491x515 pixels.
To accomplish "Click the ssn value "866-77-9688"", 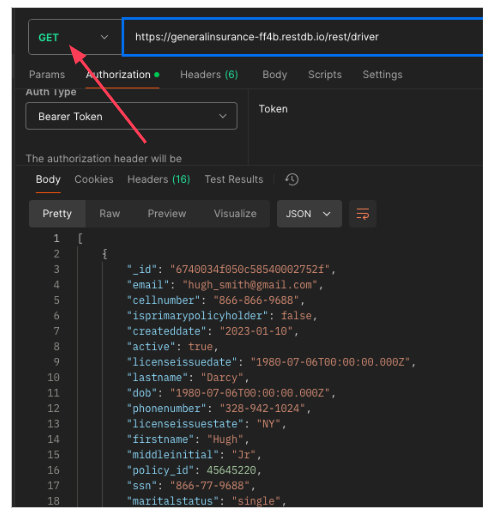I will click(x=210, y=486).
